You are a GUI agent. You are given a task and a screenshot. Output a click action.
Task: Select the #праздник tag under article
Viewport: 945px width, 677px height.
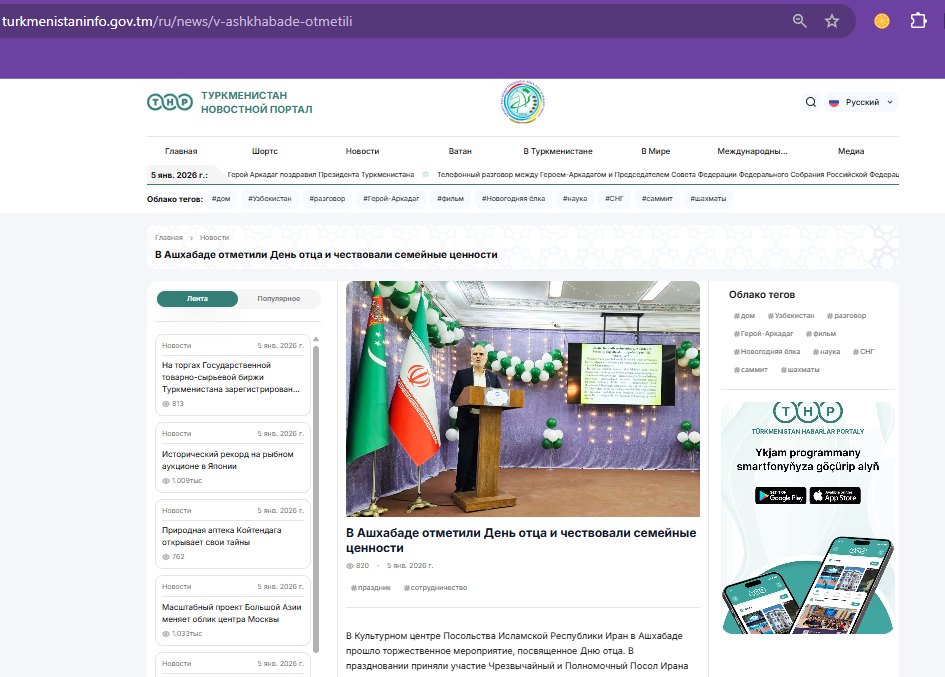371,588
